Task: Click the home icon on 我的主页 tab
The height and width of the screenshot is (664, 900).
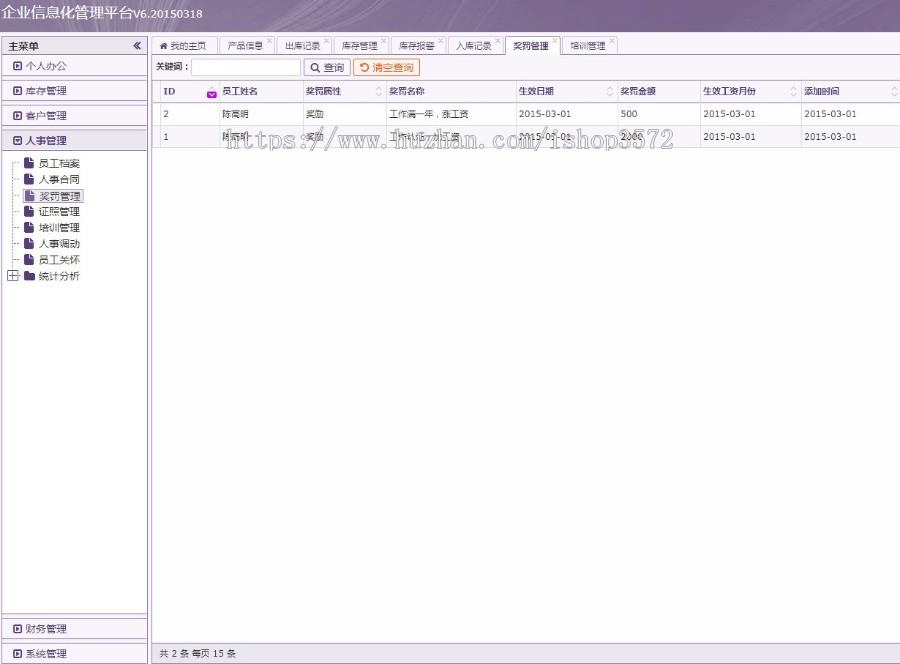Action: [x=163, y=45]
